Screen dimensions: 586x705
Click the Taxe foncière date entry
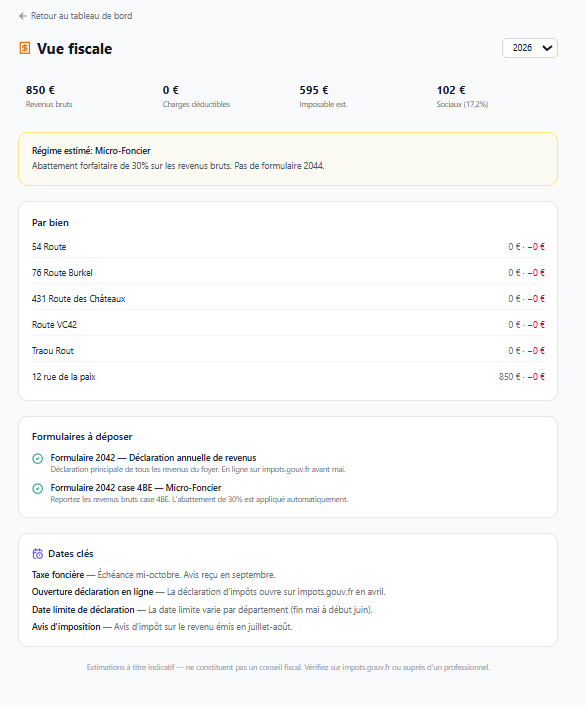click(153, 575)
